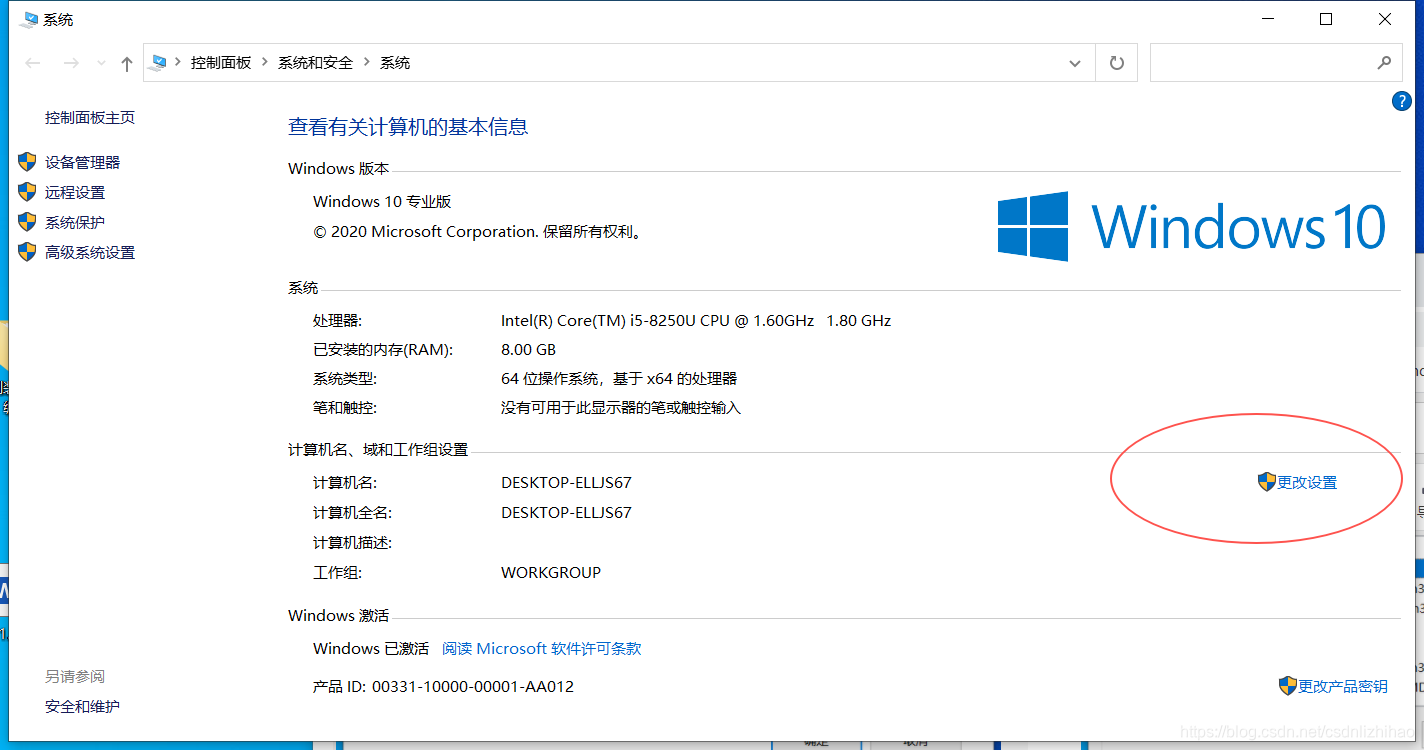Click the back navigation arrow
The image size is (1424, 750).
click(33, 63)
